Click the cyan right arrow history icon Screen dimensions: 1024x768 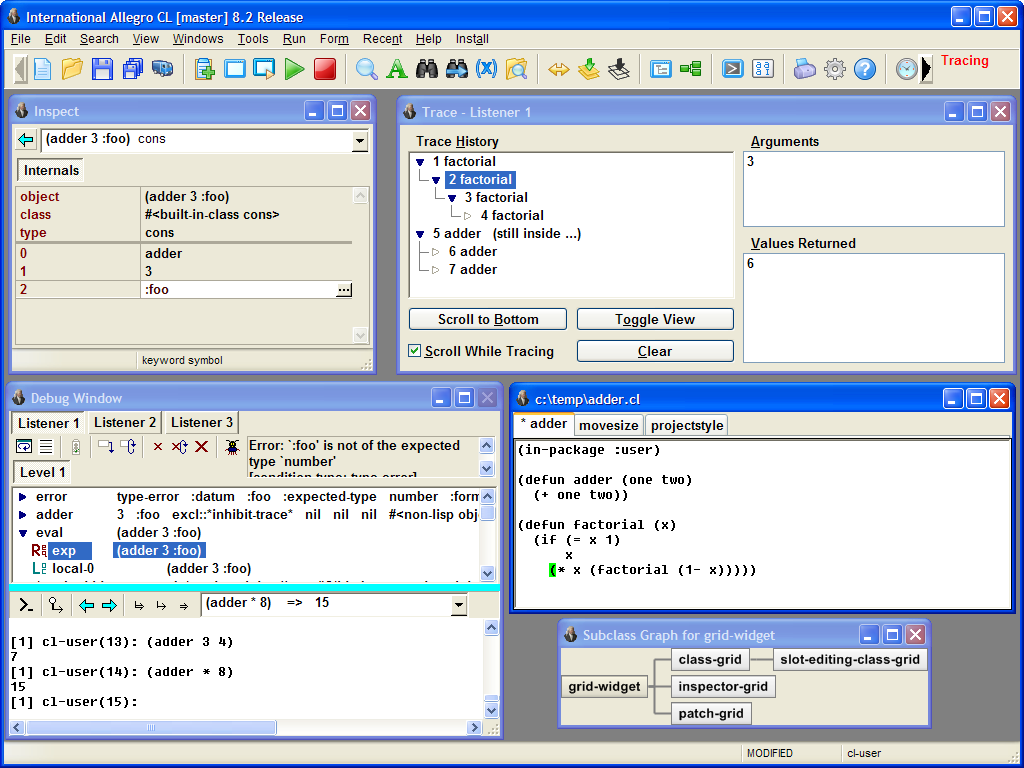click(x=109, y=605)
